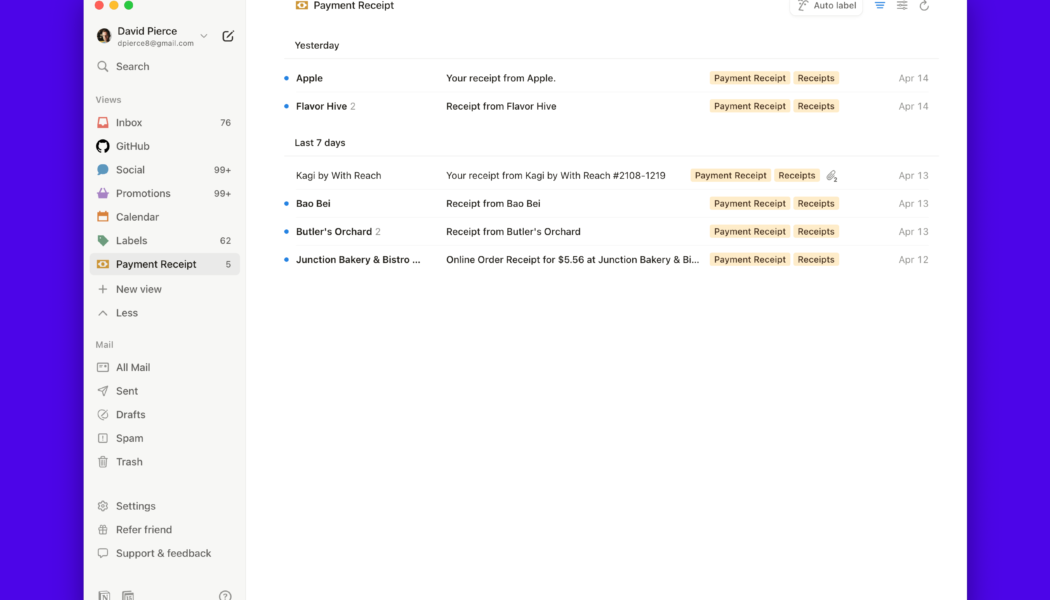Click the Auto label button

point(826,6)
